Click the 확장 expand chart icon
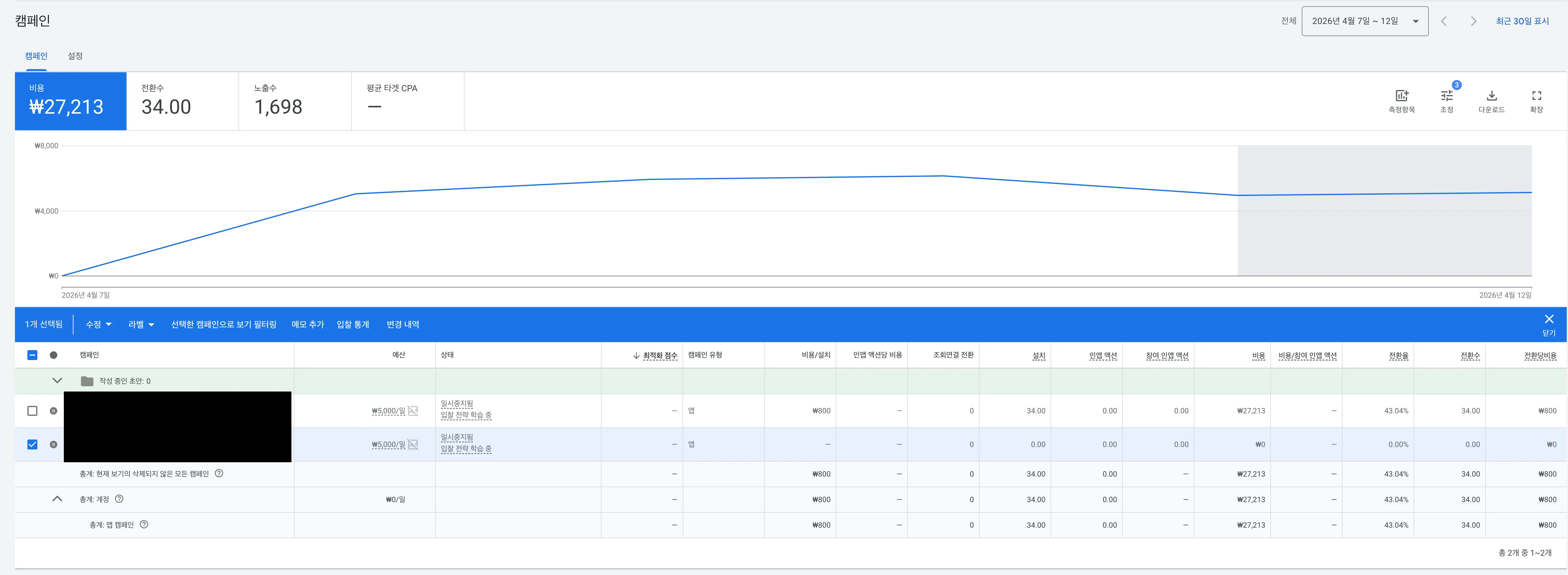The height and width of the screenshot is (575, 1568). click(1536, 96)
